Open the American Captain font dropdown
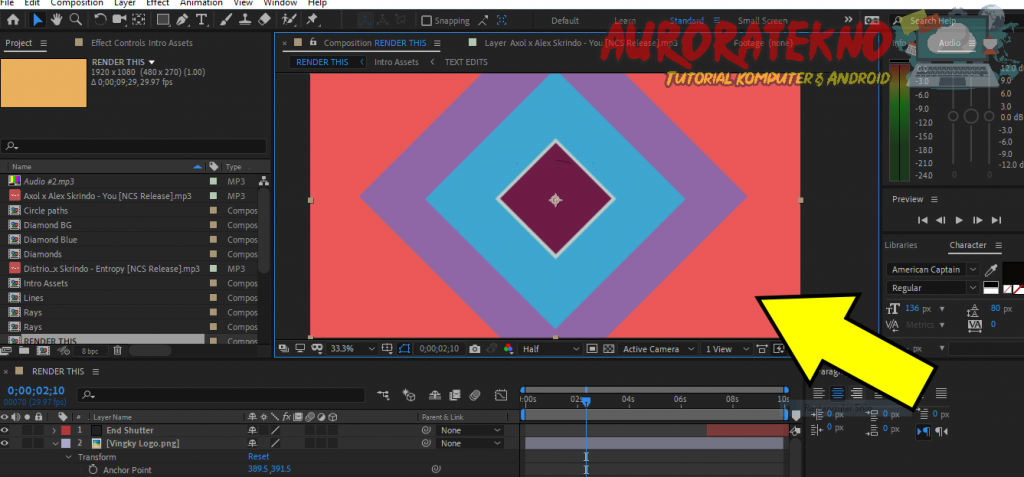 click(933, 269)
